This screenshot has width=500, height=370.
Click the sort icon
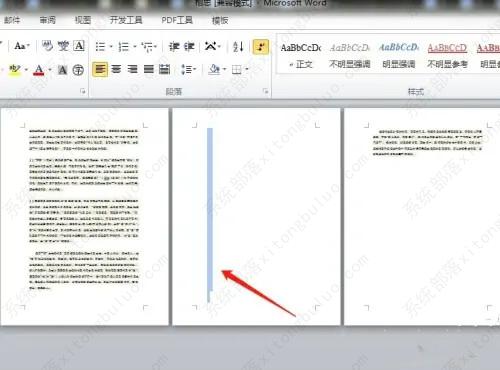[x=238, y=47]
